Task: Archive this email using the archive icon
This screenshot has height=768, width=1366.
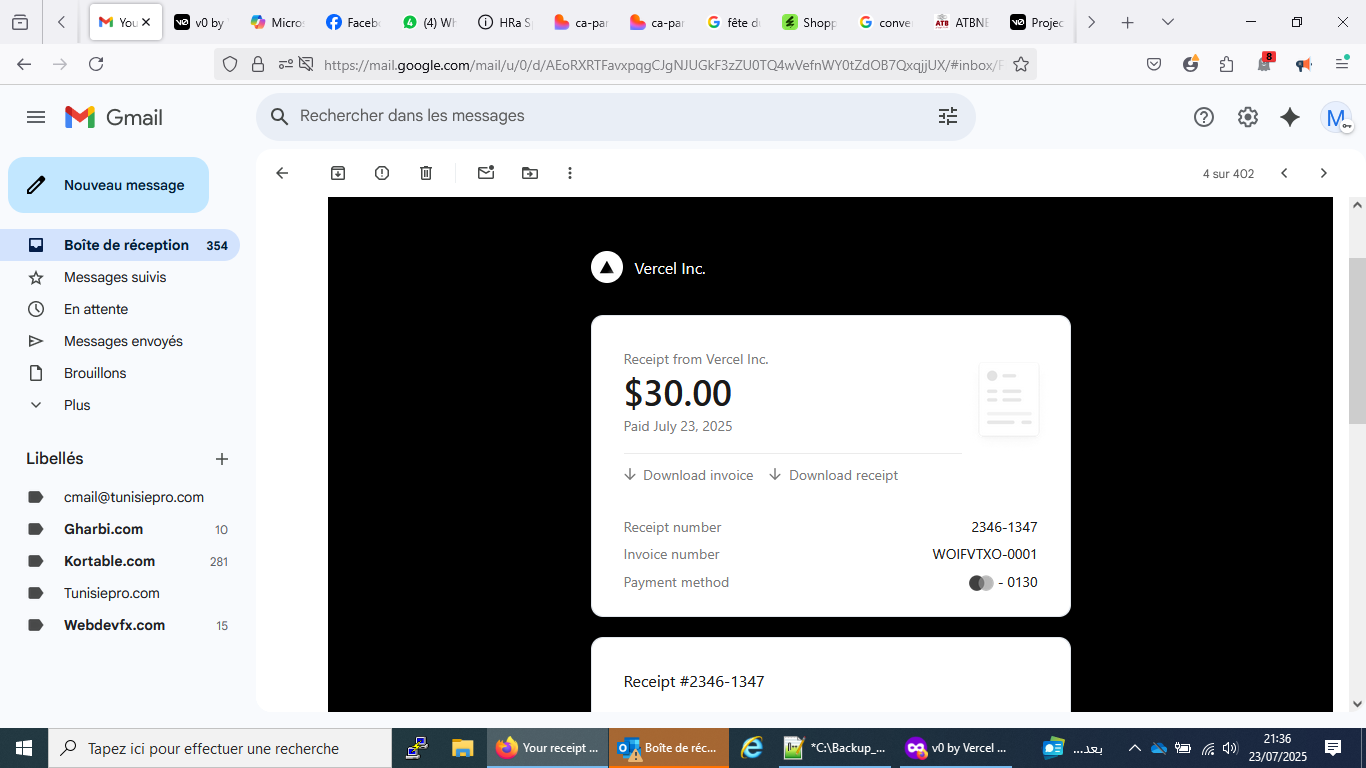Action: point(338,173)
